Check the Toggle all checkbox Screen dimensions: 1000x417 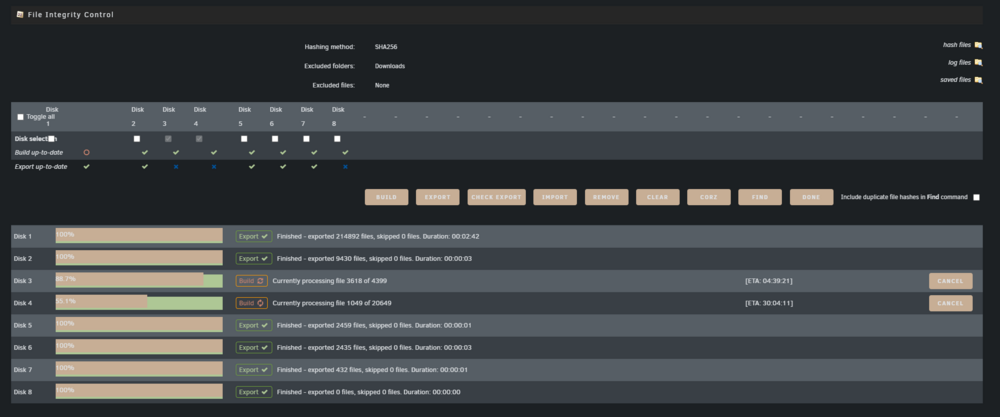pyautogui.click(x=20, y=117)
